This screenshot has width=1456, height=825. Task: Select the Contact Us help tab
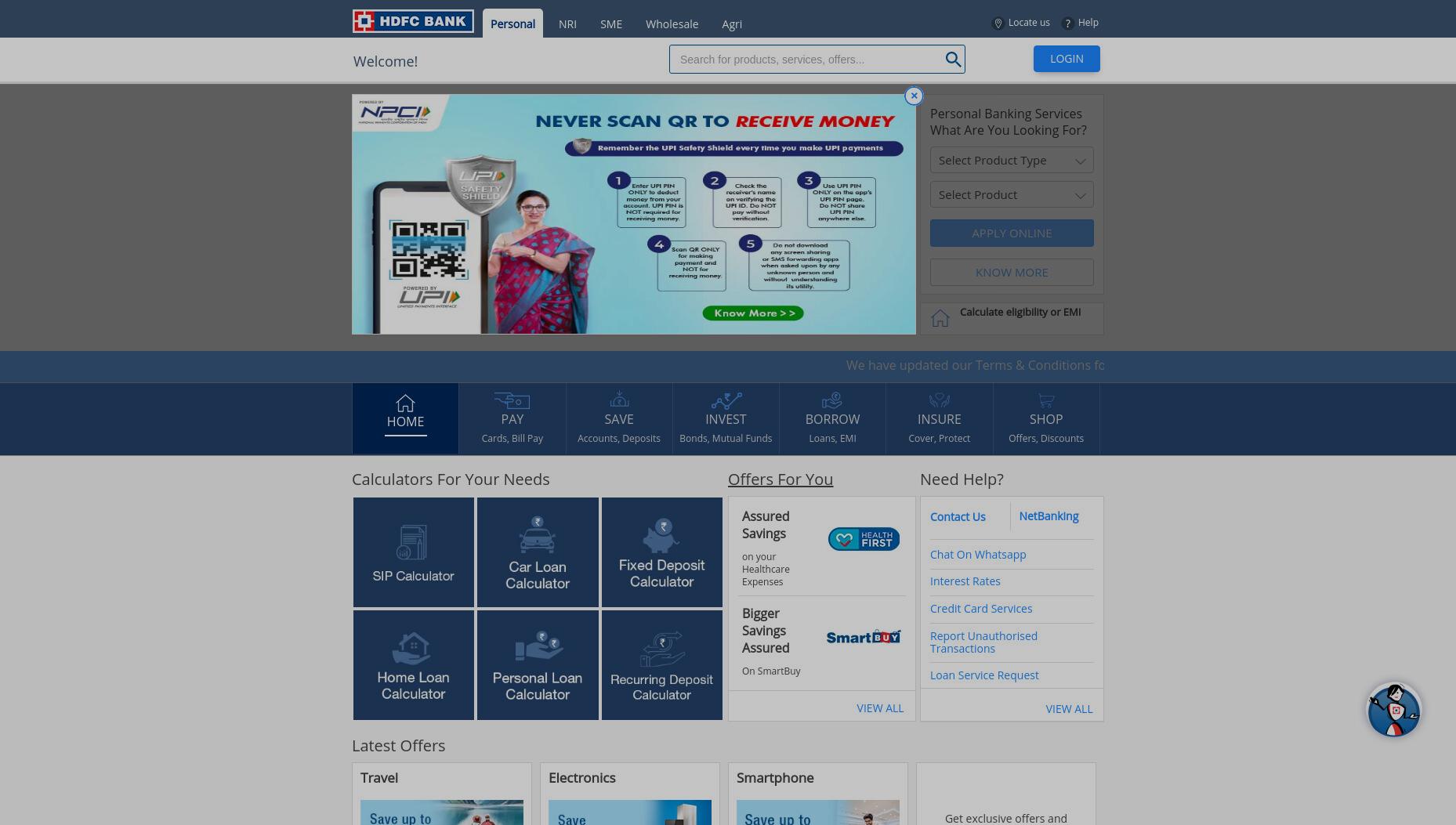point(958,517)
